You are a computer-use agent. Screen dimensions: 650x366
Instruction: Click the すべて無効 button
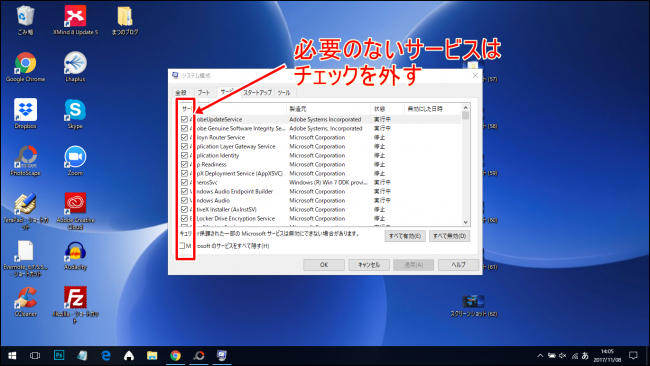tap(449, 236)
